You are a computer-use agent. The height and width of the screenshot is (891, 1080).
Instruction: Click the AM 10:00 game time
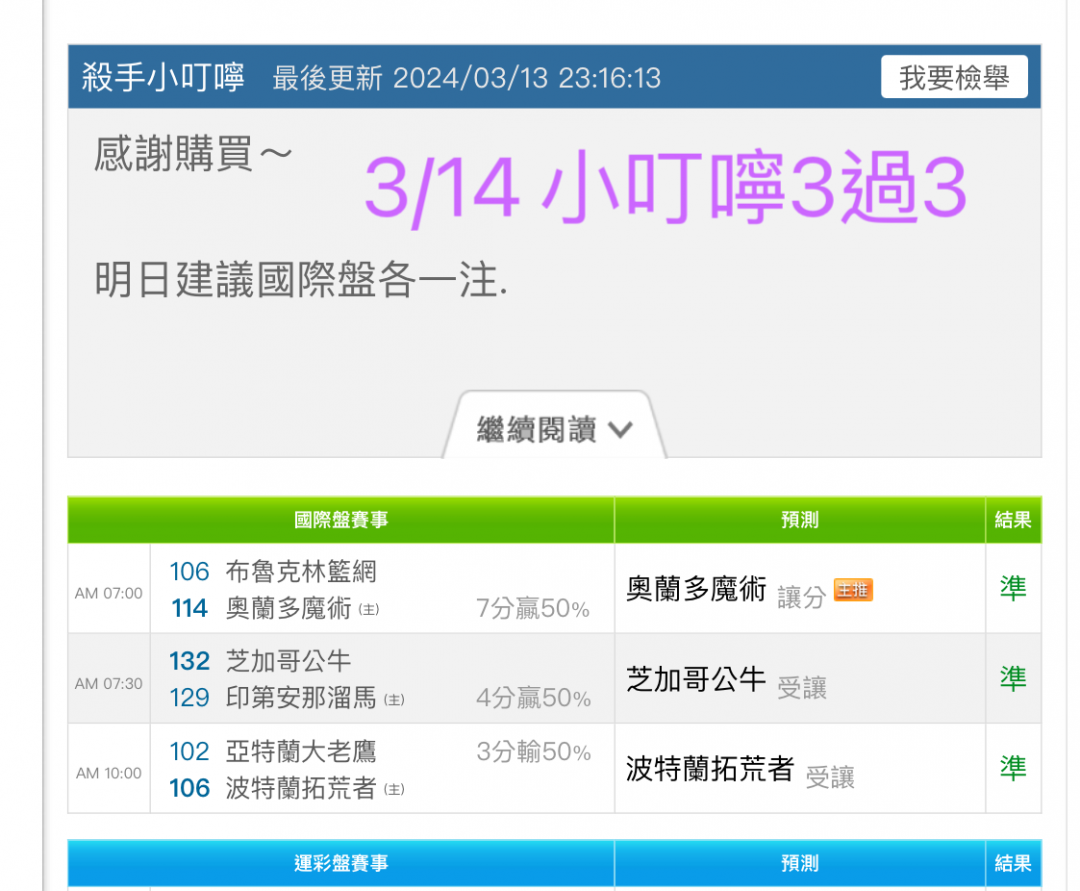coord(109,773)
